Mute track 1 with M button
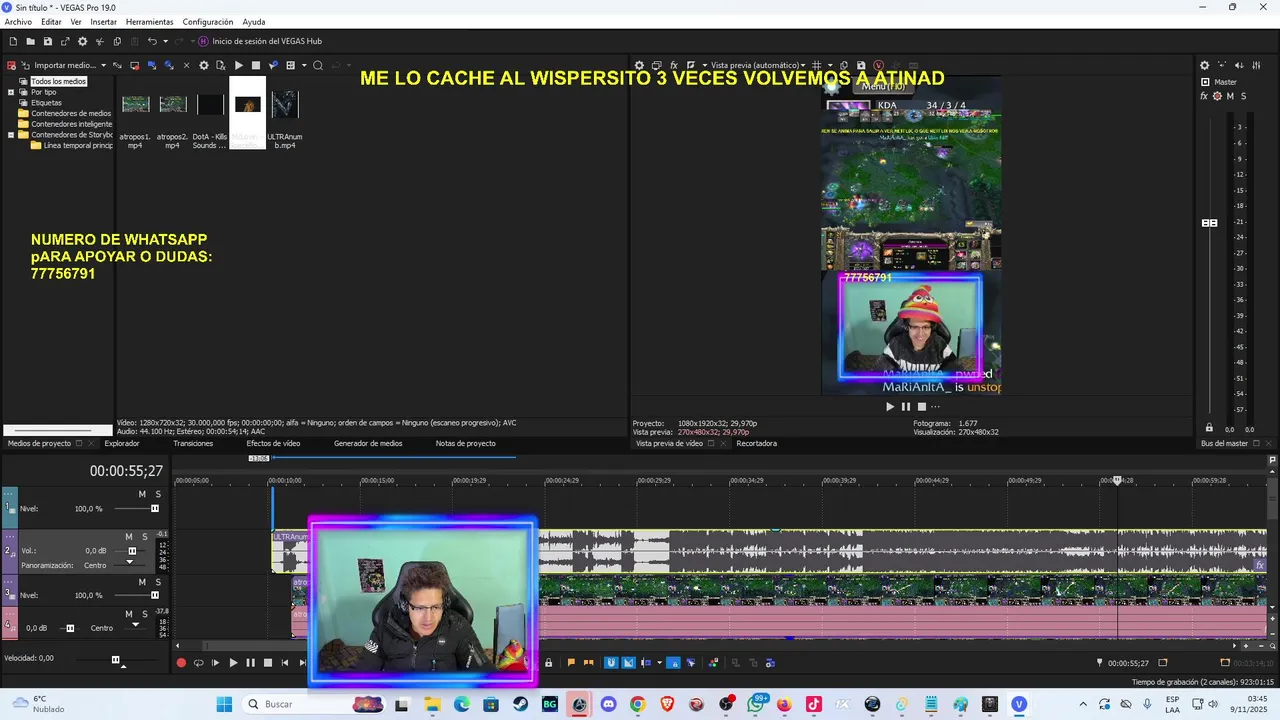Viewport: 1280px width, 720px height. pyautogui.click(x=142, y=494)
